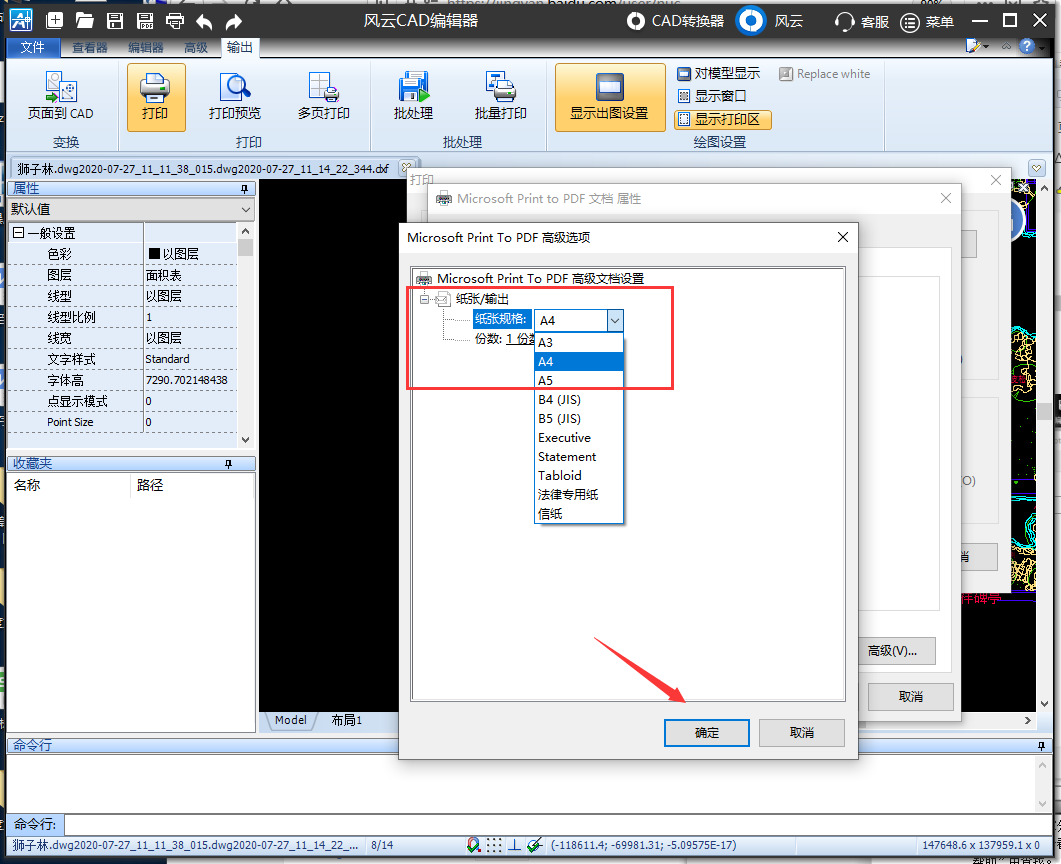The height and width of the screenshot is (864, 1061).
Task: Redo with the right arrow icon
Action: point(233,22)
